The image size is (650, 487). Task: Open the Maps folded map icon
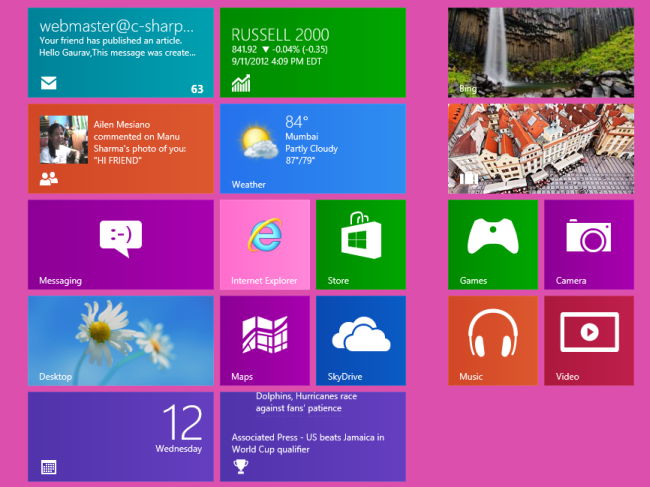265,334
